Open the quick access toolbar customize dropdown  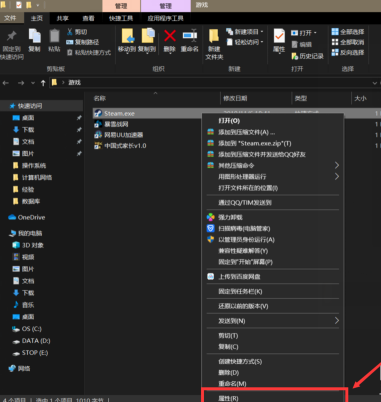38,5
